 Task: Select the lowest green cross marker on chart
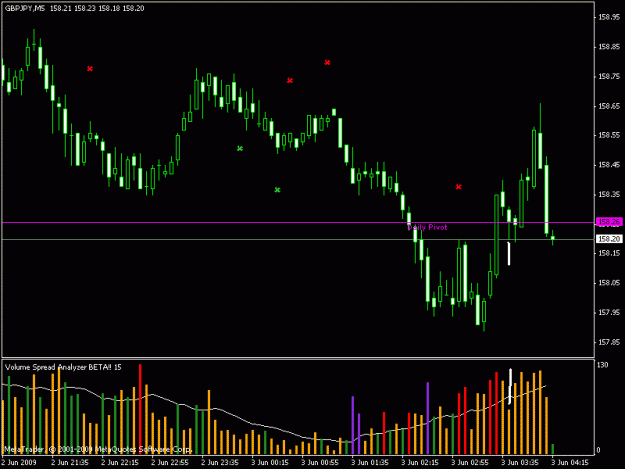click(277, 190)
